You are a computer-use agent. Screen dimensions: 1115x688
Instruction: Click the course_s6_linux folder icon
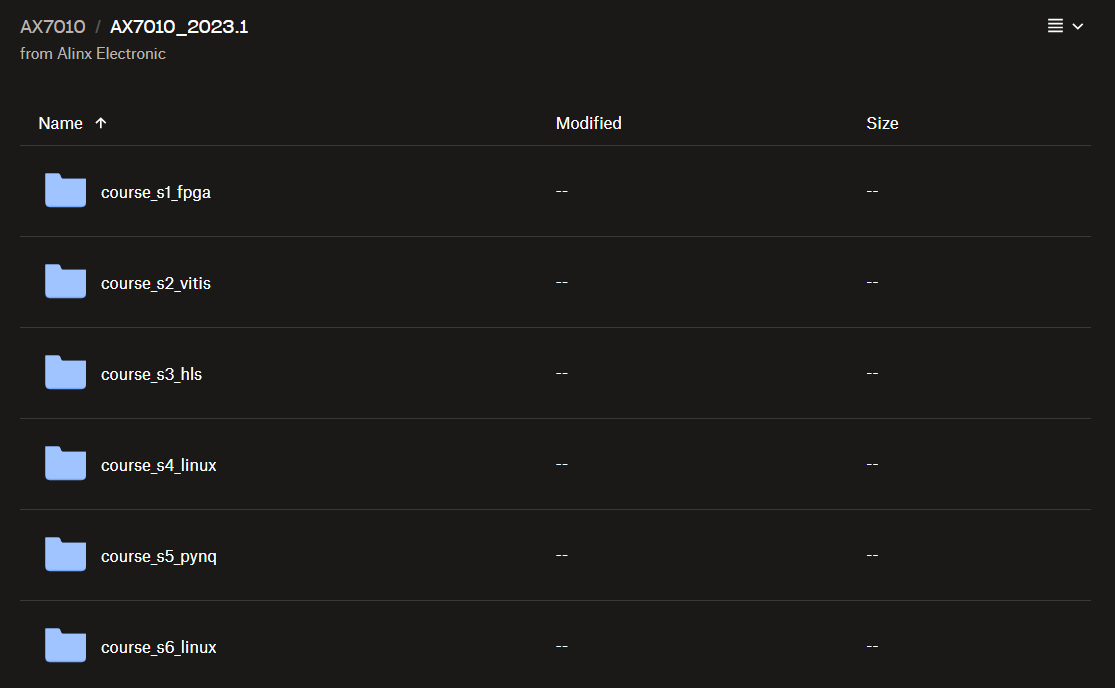65,646
